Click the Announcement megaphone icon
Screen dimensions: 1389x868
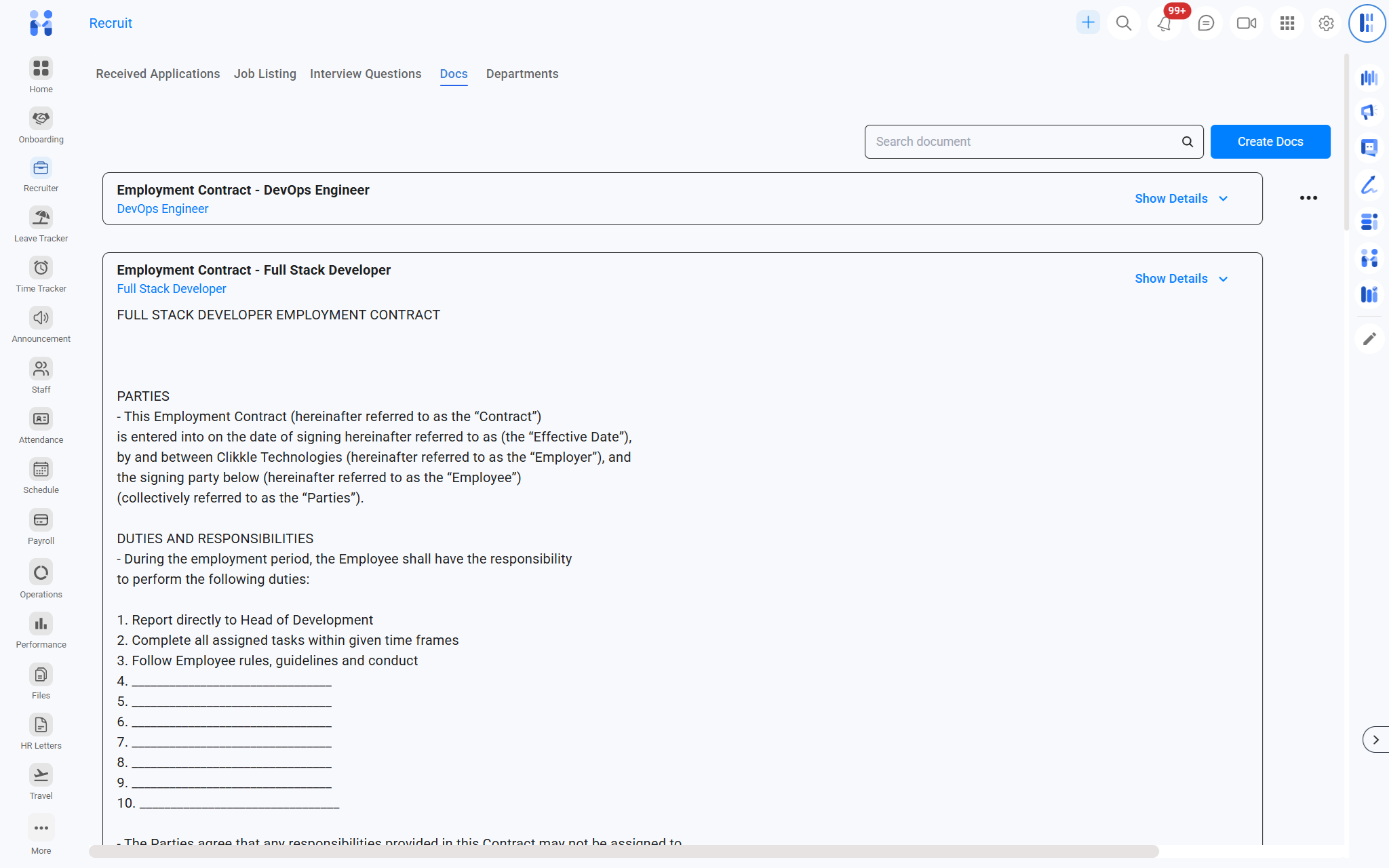[41, 319]
